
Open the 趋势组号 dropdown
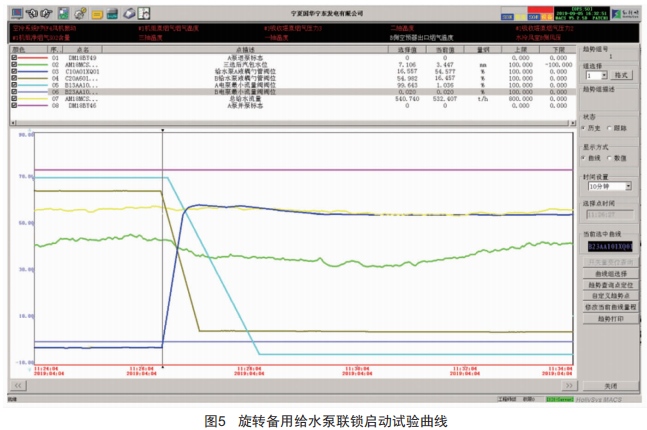(608, 57)
